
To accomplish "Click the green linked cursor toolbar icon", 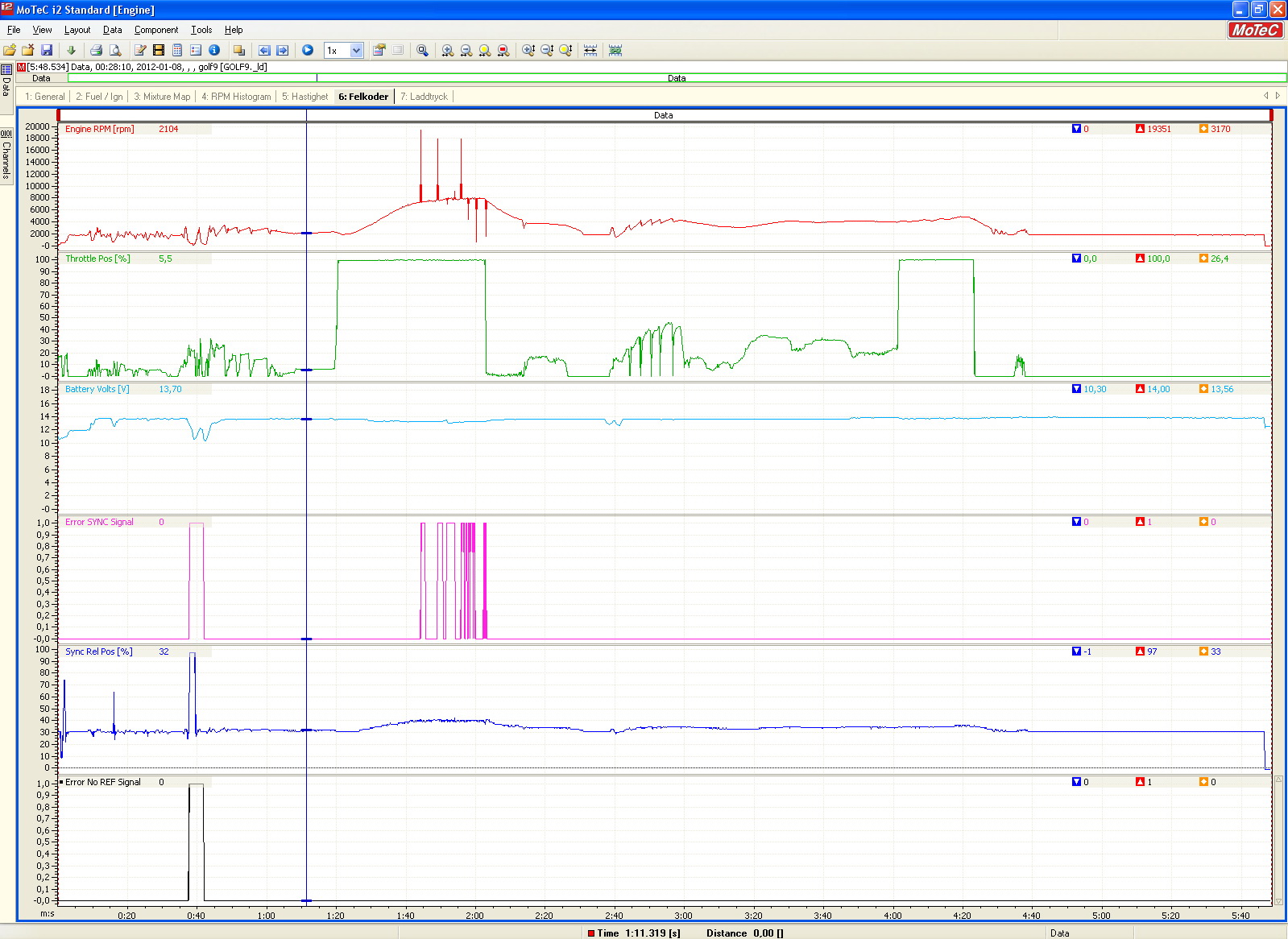I will point(615,50).
